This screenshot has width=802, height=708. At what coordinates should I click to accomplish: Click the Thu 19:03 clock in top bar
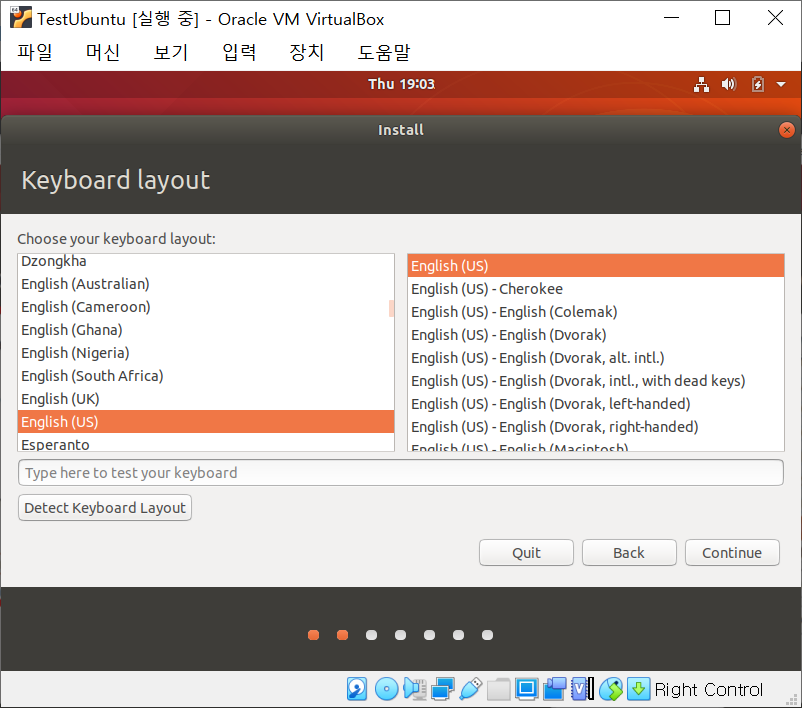pos(402,84)
